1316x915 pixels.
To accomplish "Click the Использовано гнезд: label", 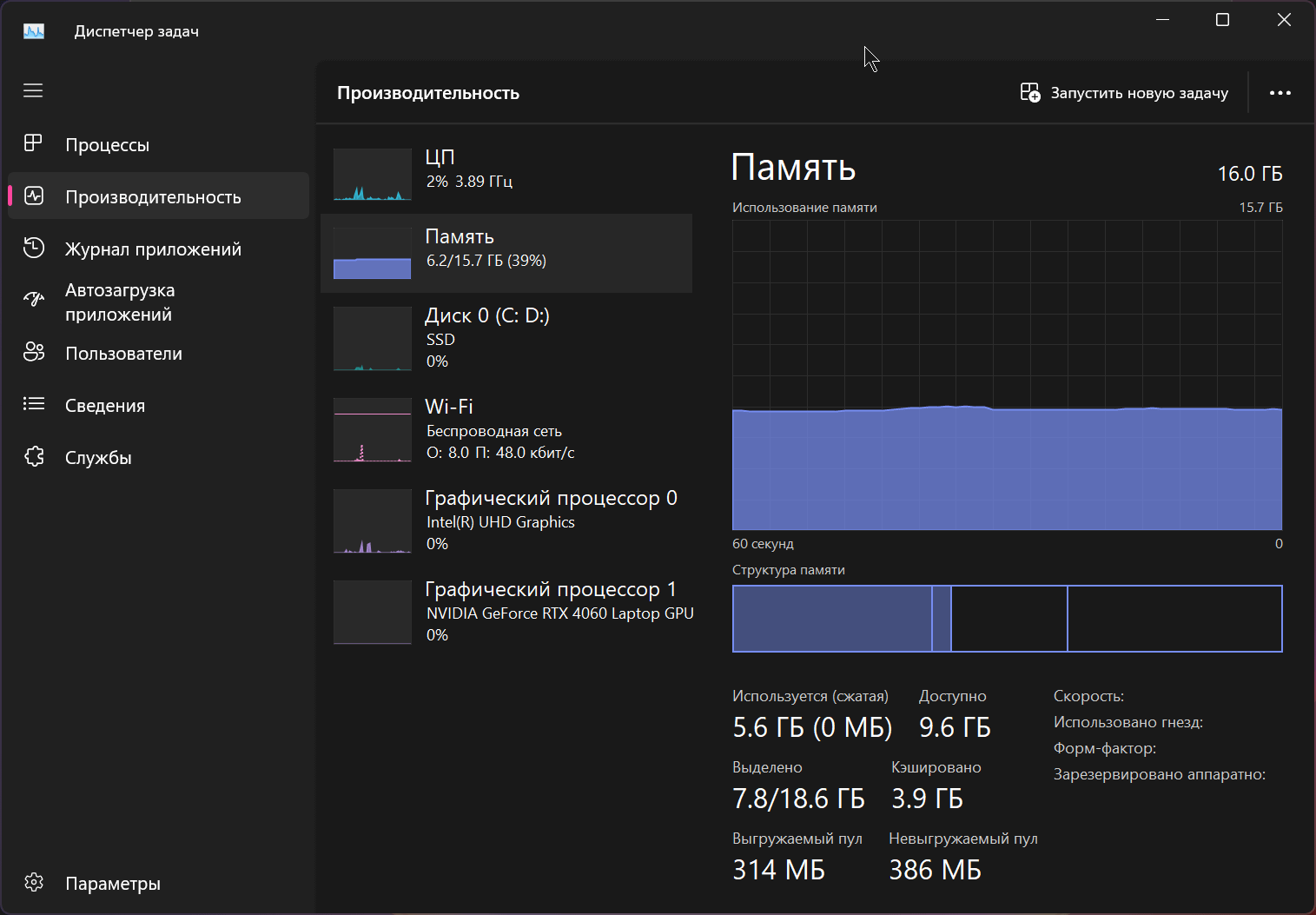I will pos(1128,722).
